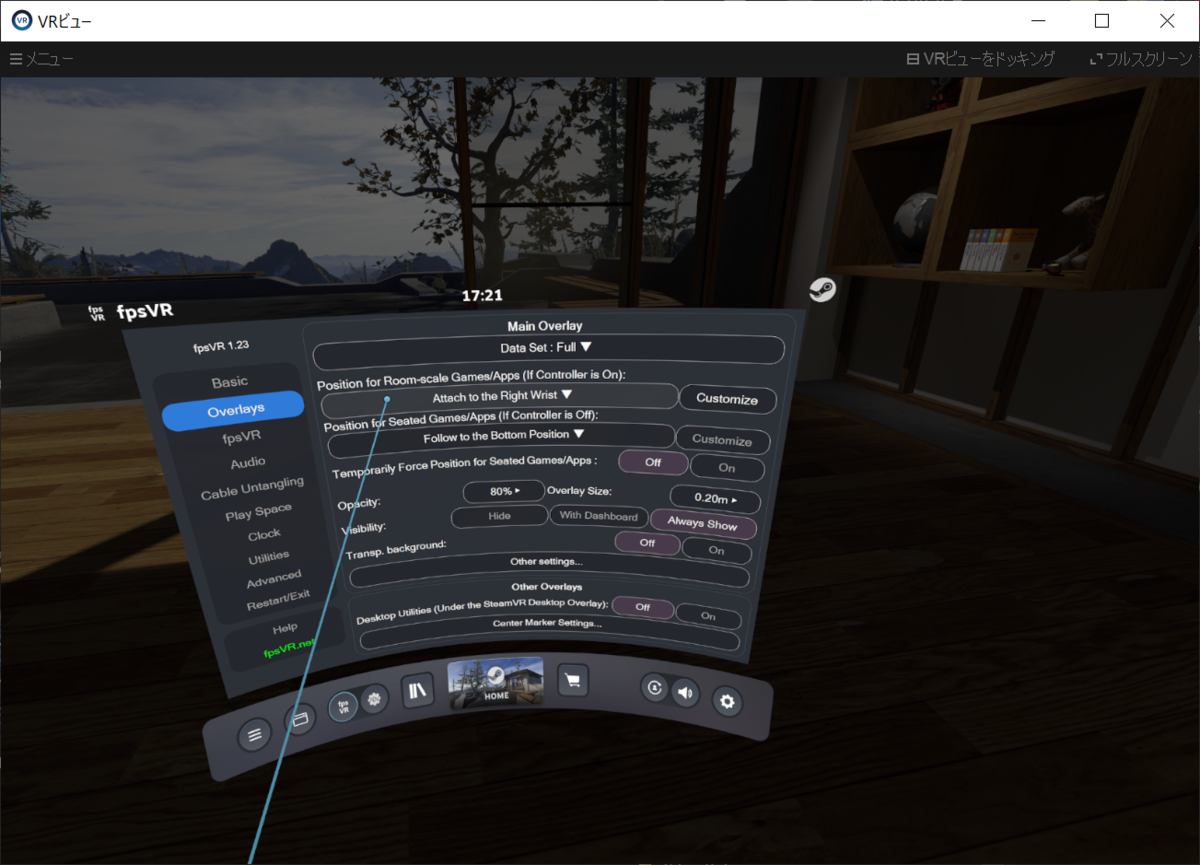Screen dimensions: 1200x865
Task: Open the volume speaker icon
Action: tap(685, 691)
